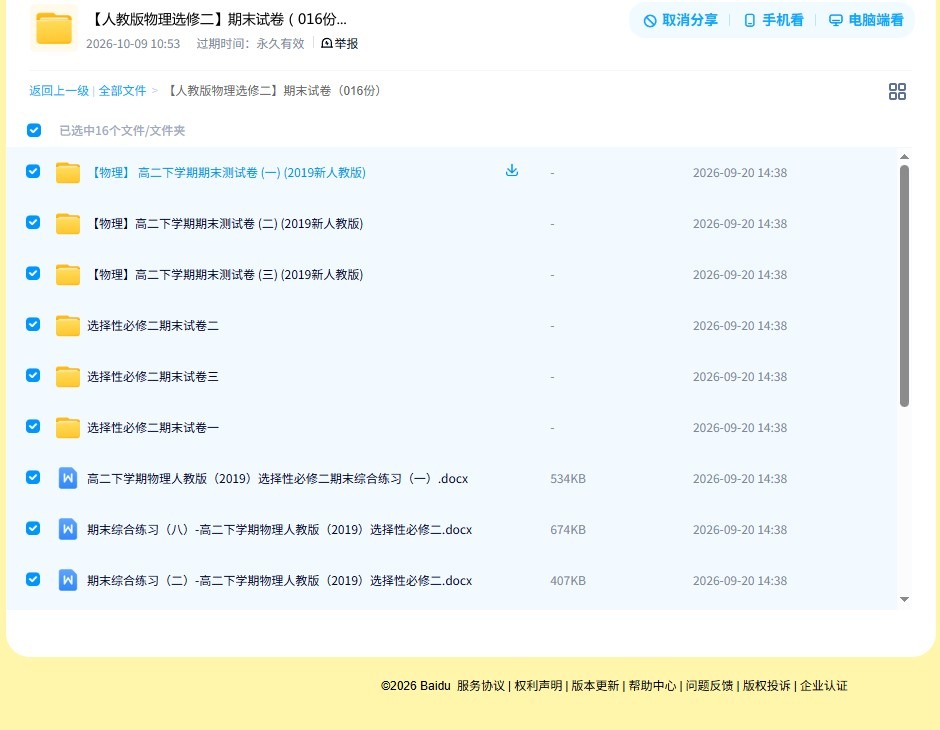The image size is (940, 730).
Task: Click 全部文件 breadcrumb link
Action: click(122, 91)
